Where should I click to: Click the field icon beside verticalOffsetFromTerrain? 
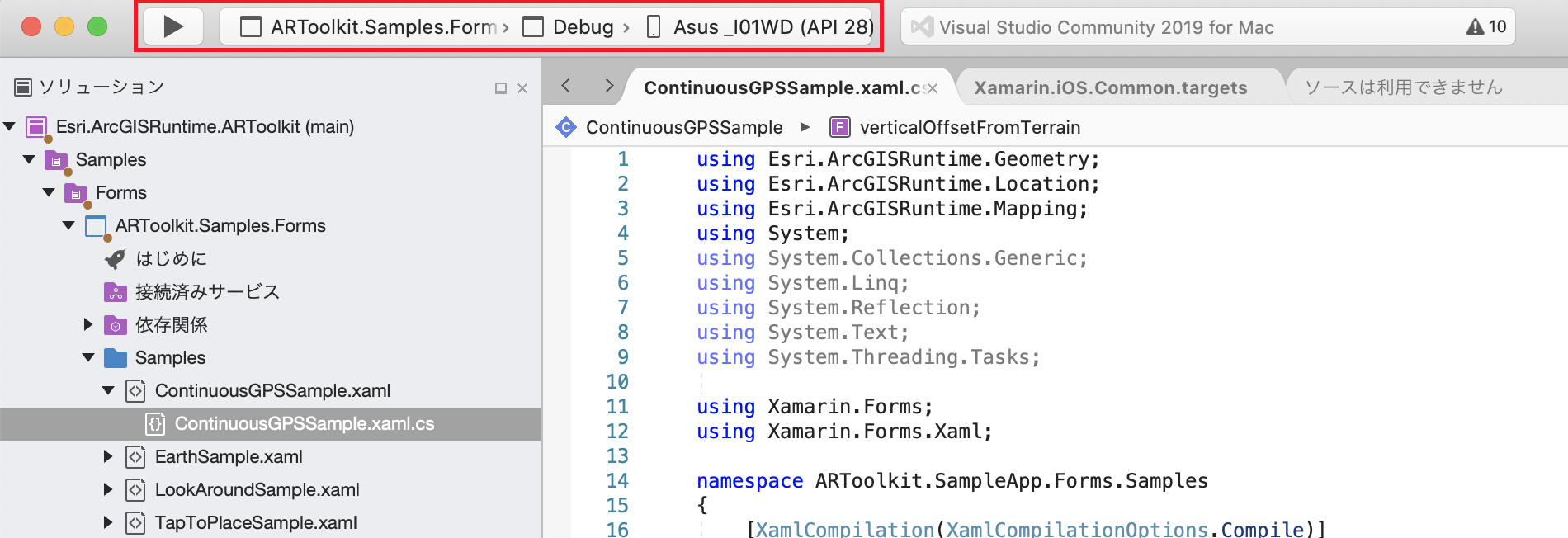click(839, 127)
